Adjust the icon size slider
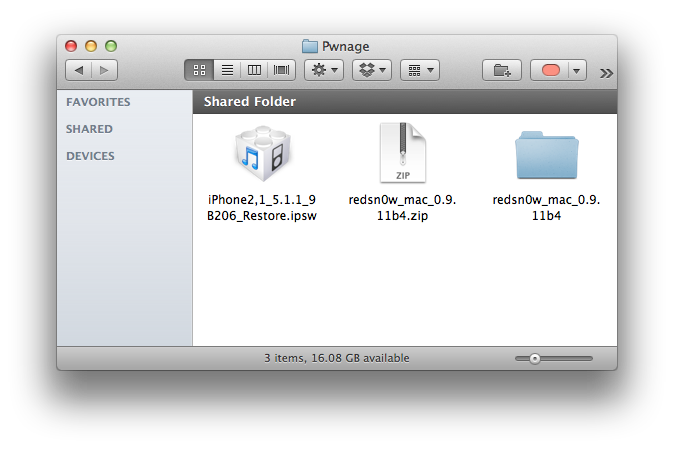Viewport: 674px width, 449px height. point(535,358)
